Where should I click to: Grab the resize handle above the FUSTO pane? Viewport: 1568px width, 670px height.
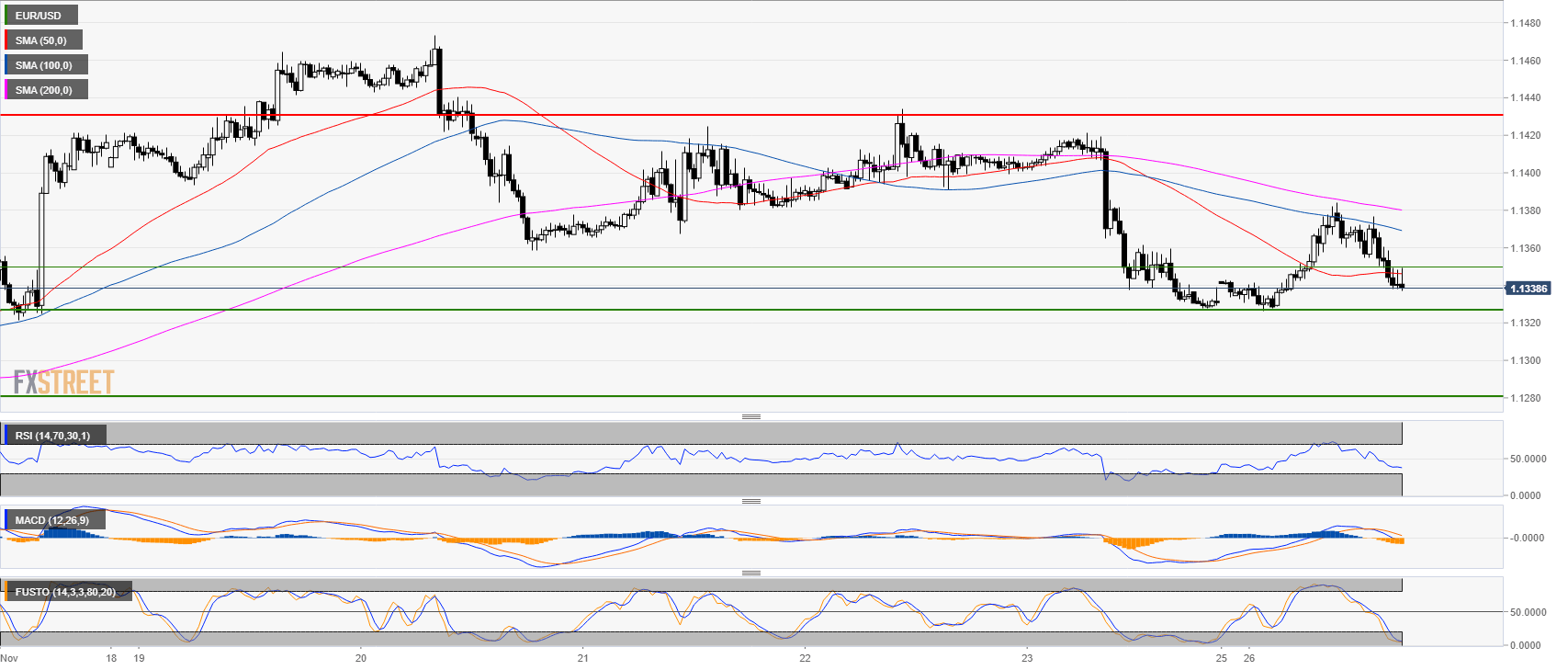coord(750,573)
